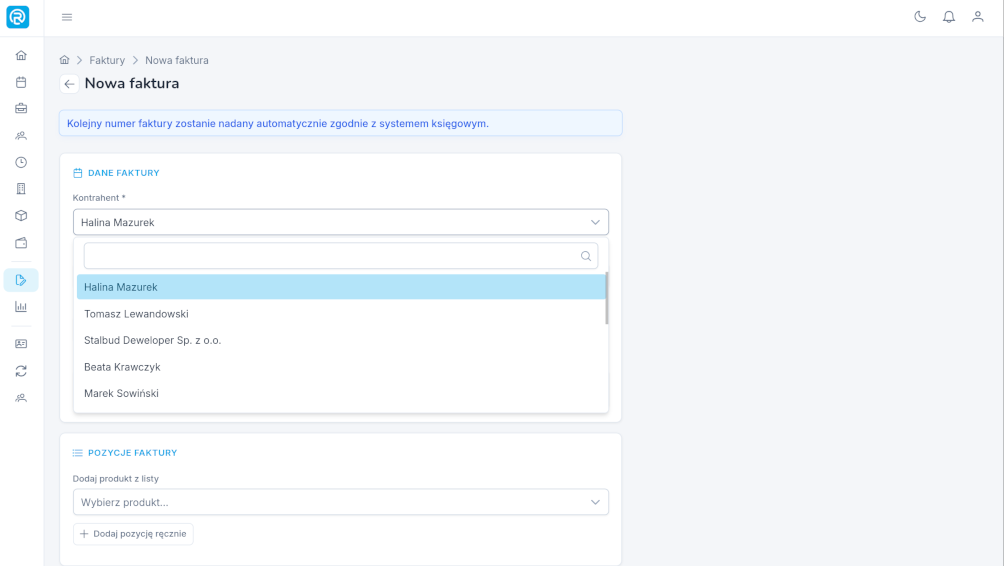Toggle the hamburger menu button
This screenshot has width=1006, height=566.
pos(67,17)
